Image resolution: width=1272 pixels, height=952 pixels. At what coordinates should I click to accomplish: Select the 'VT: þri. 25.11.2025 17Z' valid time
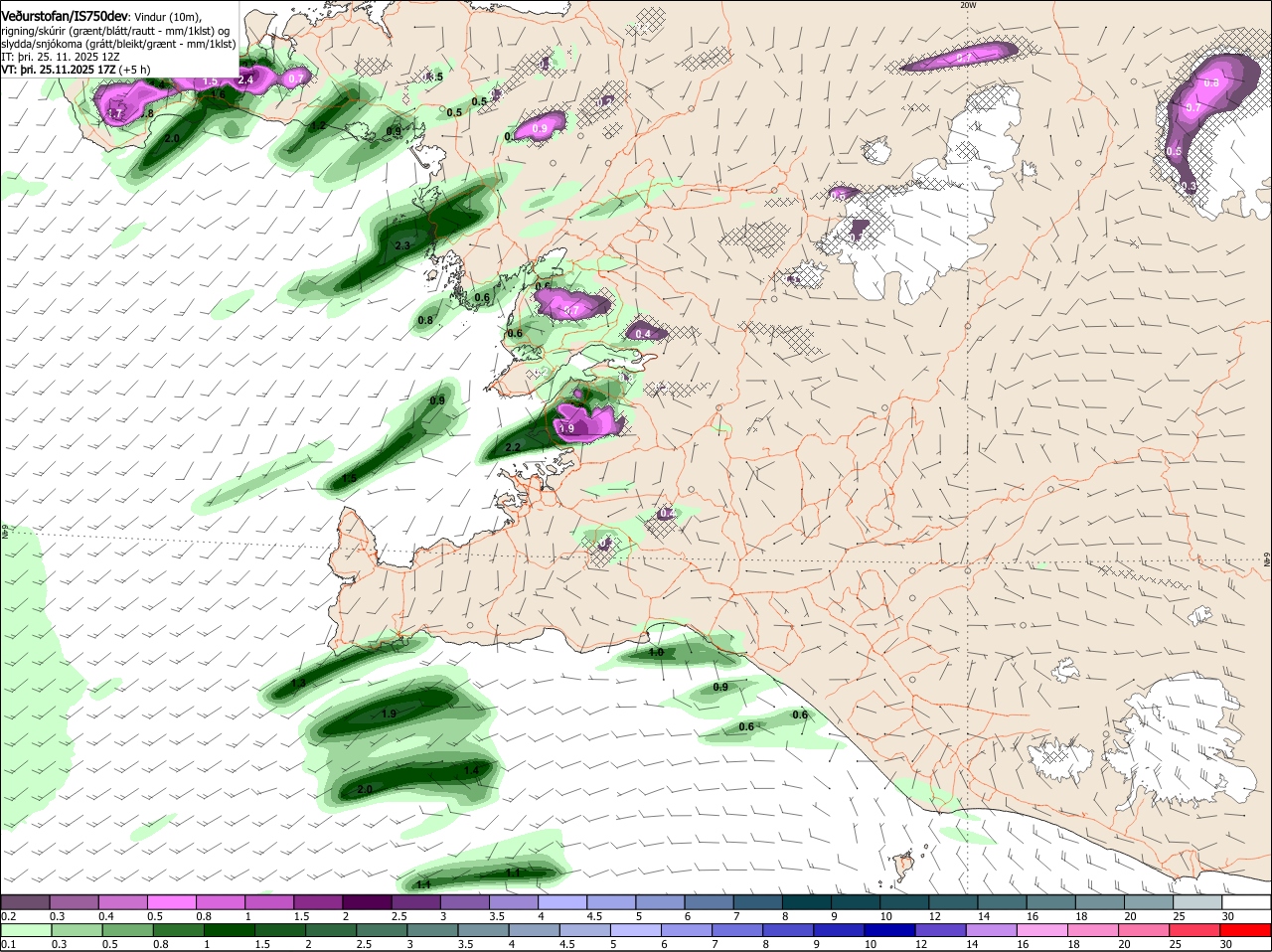59,70
